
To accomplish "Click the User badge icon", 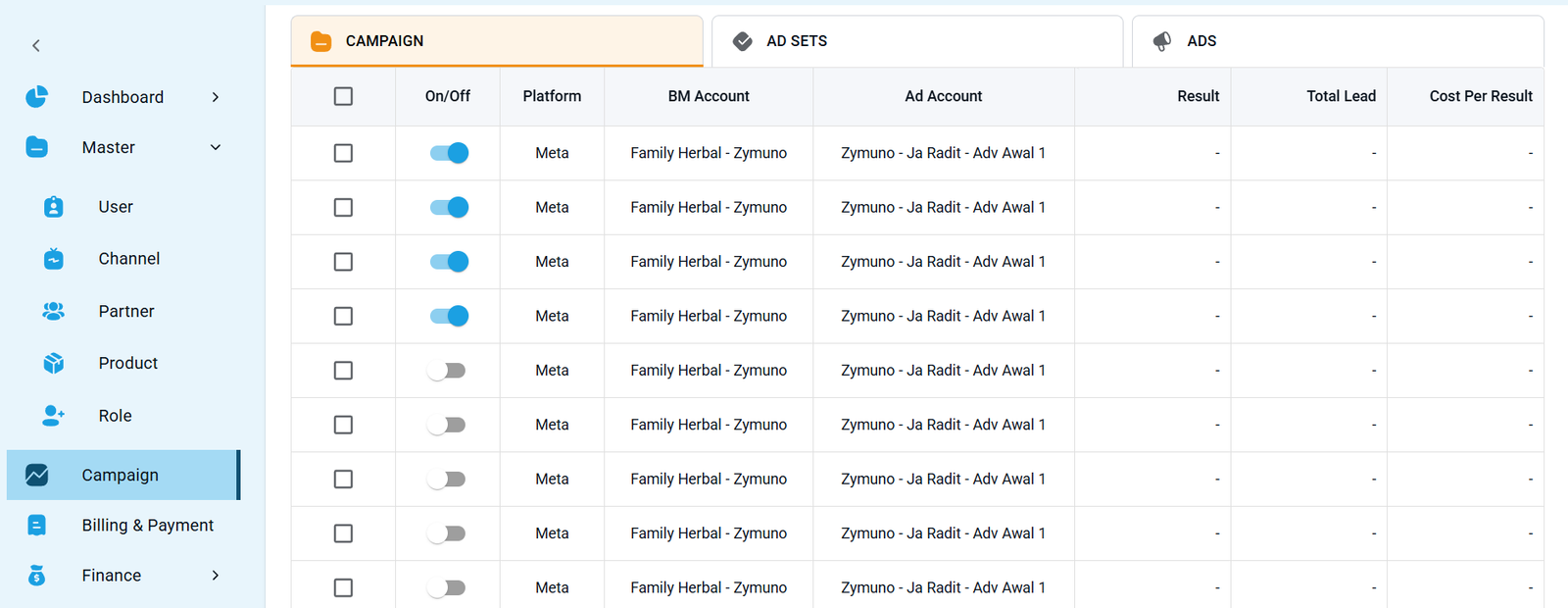I will [x=54, y=207].
